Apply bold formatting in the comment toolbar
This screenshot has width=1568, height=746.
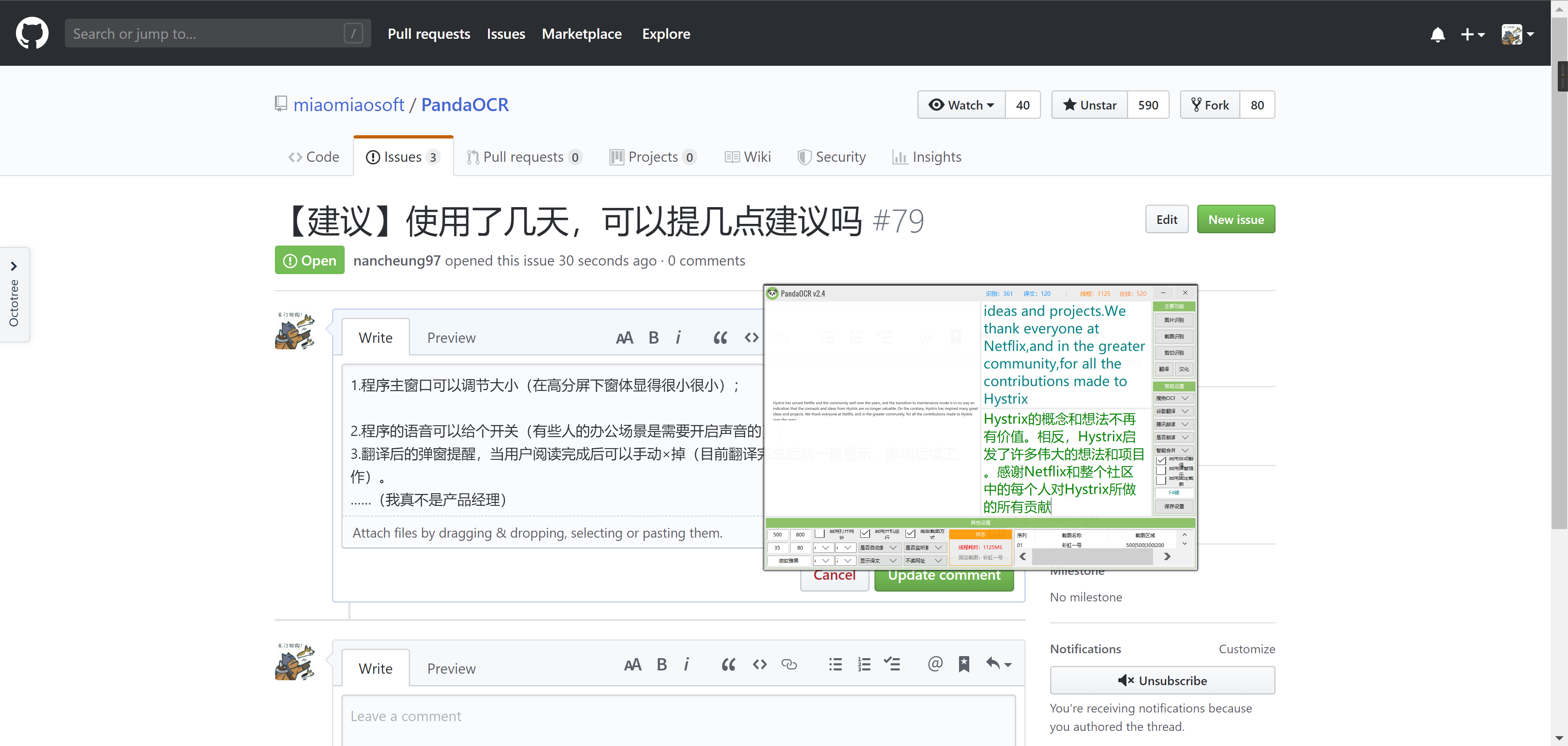point(662,664)
